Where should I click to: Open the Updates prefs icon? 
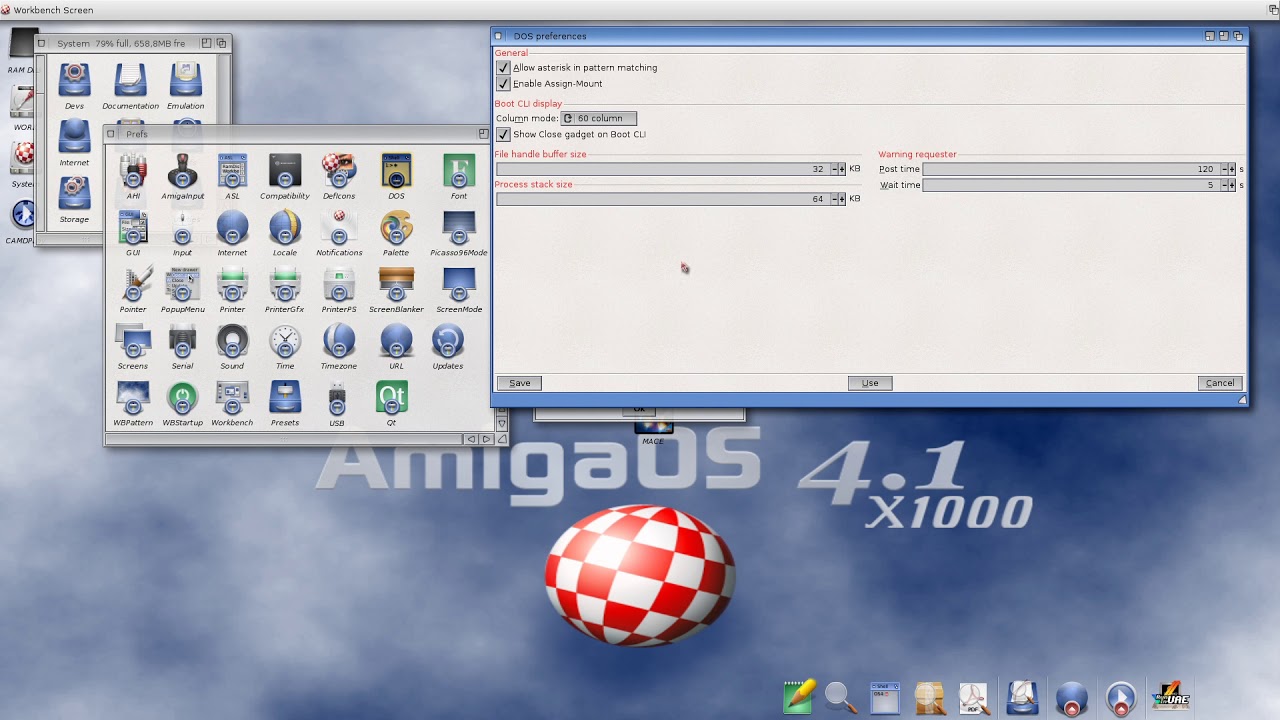coord(447,342)
